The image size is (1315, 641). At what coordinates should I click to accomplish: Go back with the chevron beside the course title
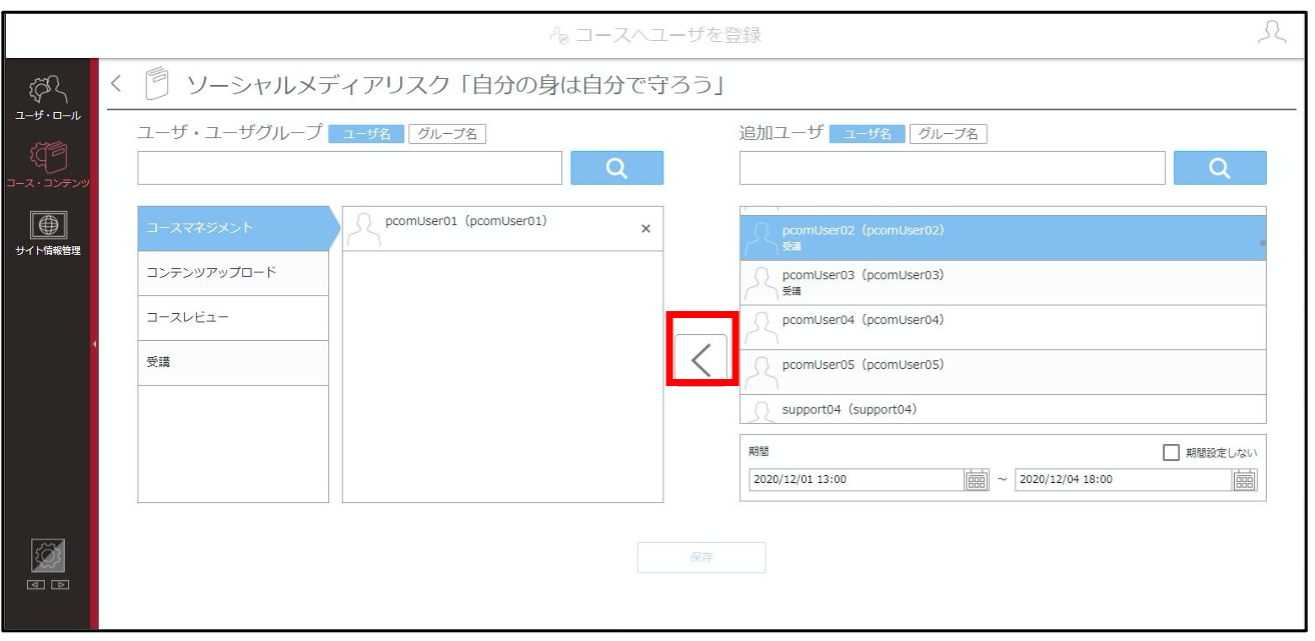point(115,83)
